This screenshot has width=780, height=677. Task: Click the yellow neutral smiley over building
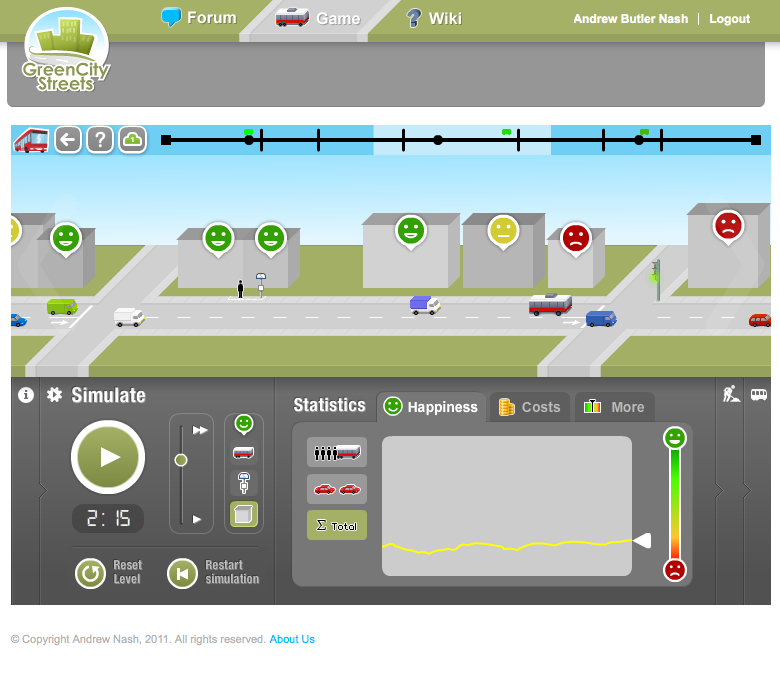[503, 231]
